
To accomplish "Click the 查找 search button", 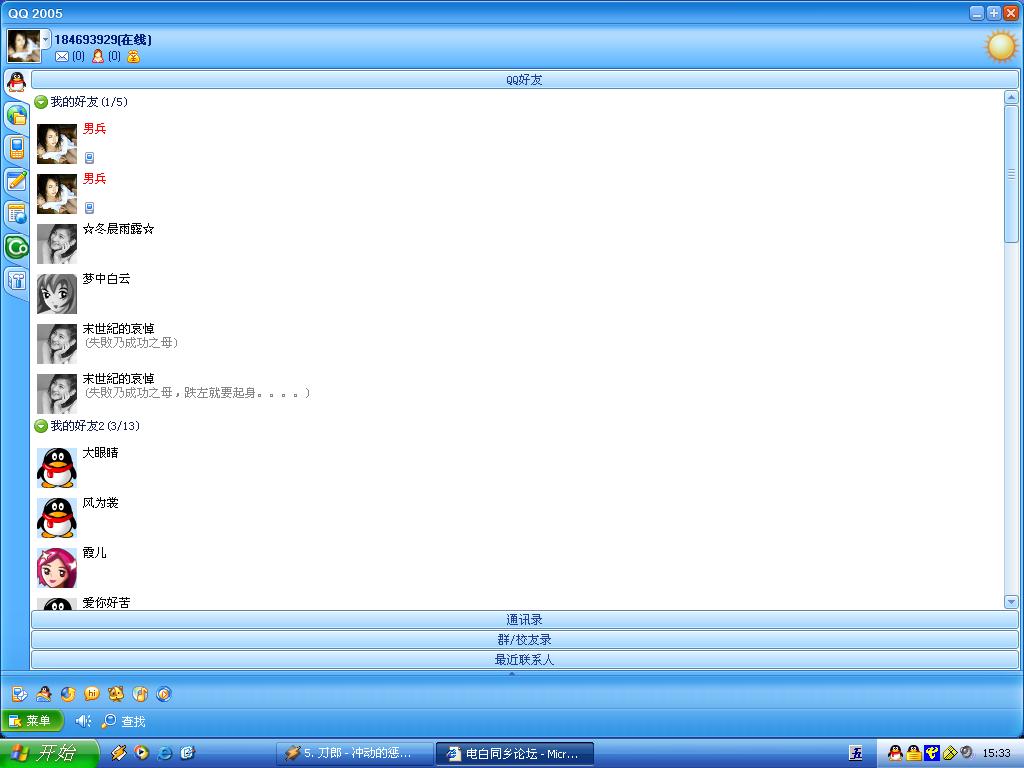I will pos(124,721).
